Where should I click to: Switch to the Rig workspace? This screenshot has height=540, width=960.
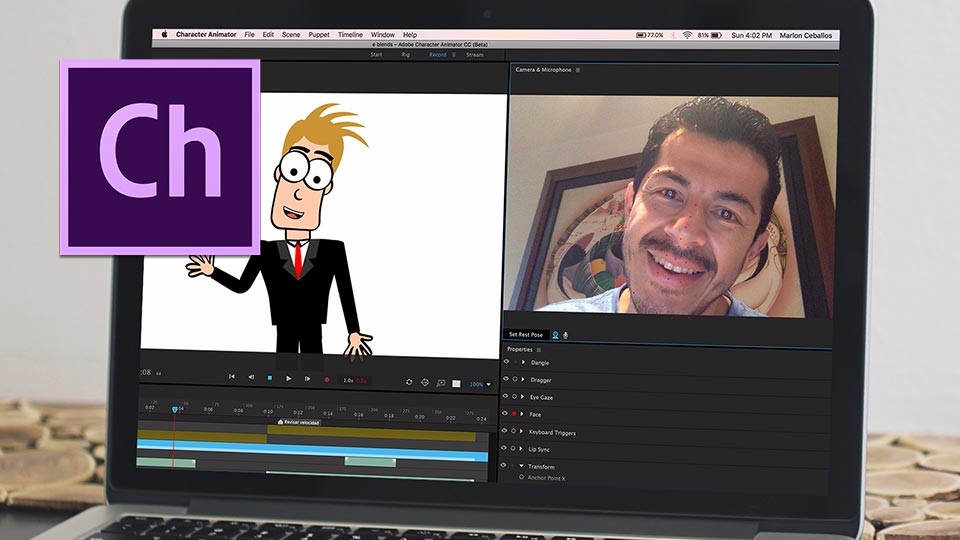[405, 54]
